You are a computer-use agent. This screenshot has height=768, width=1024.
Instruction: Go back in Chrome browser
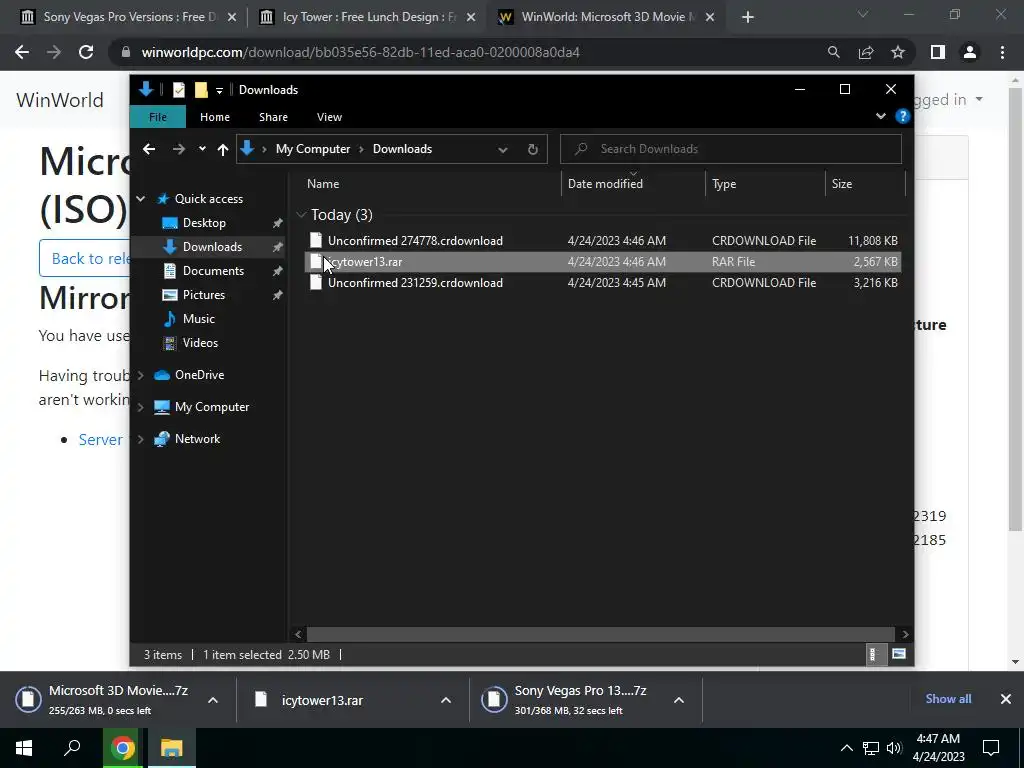(22, 52)
